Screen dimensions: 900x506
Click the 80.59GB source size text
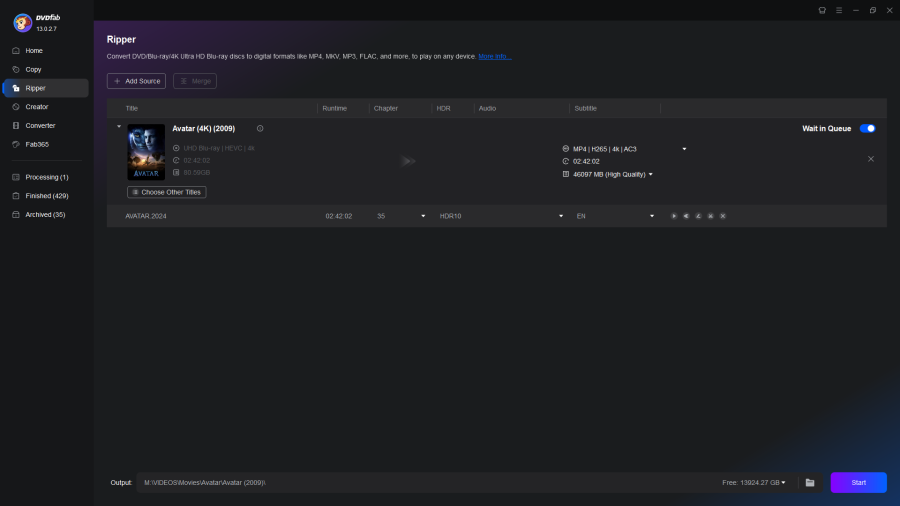196,173
